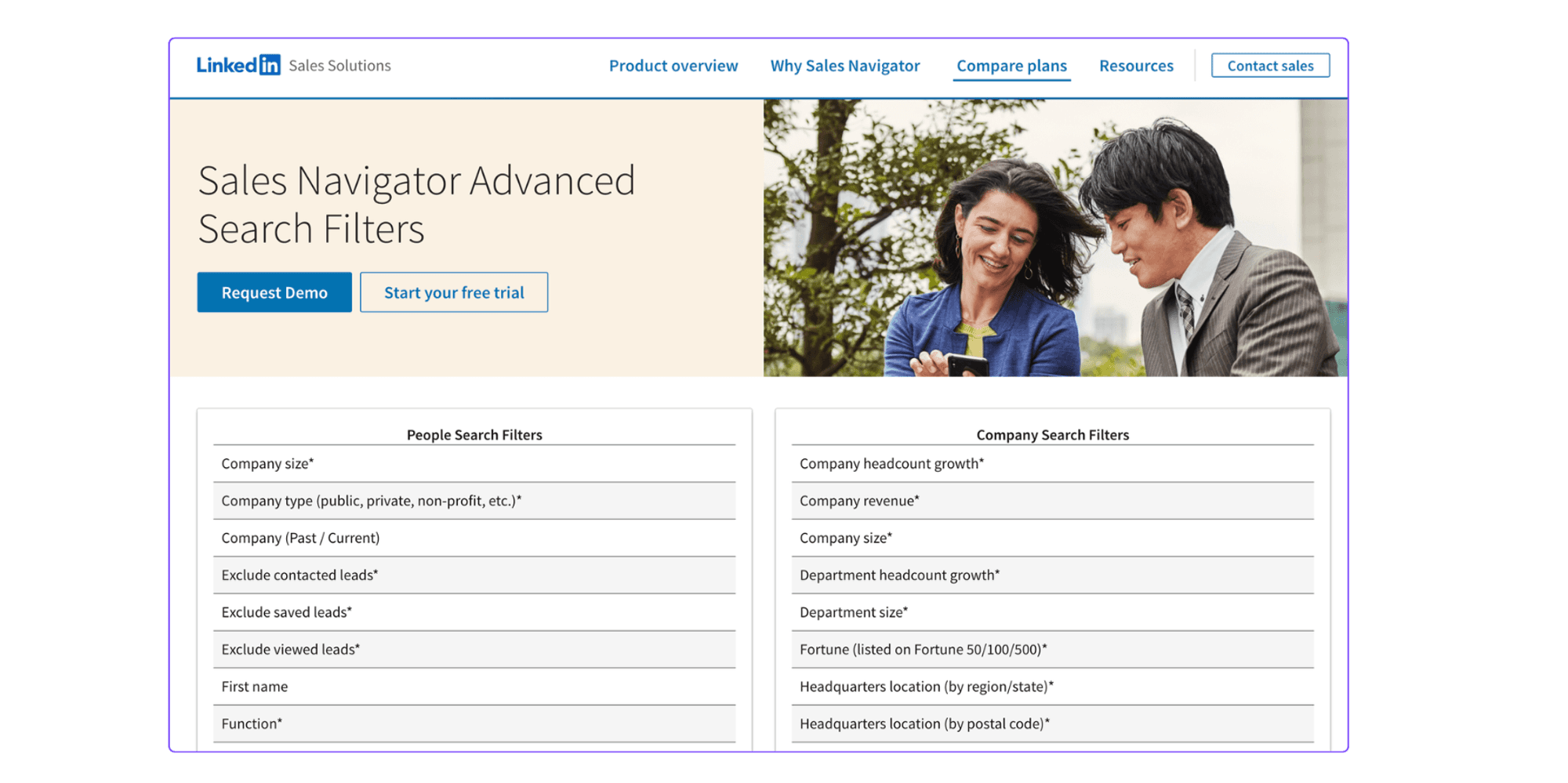The width and height of the screenshot is (1568, 783).
Task: Click the "Company headcount growth*" row
Action: point(1052,464)
